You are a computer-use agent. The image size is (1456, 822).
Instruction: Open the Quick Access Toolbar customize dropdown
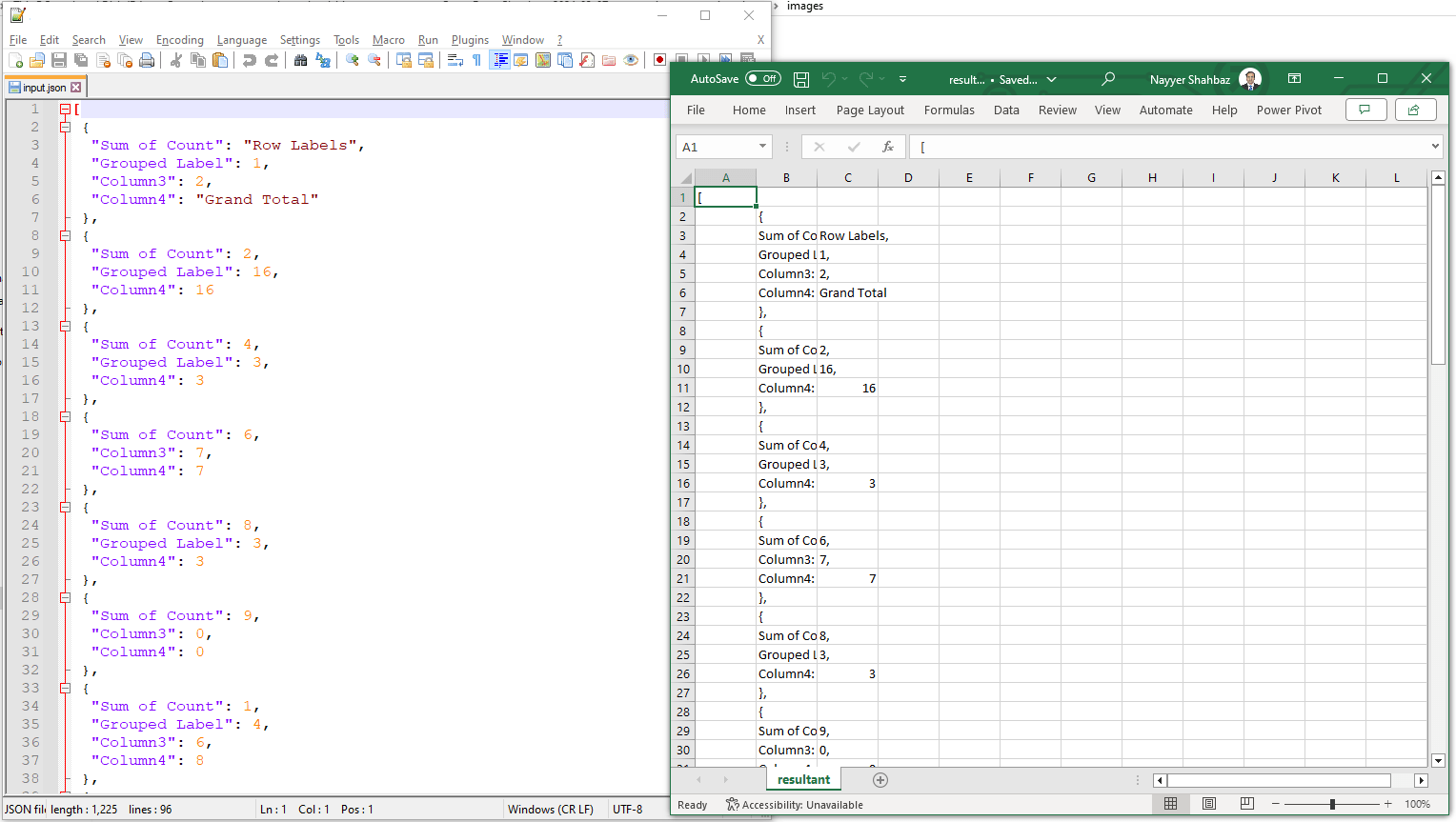(x=902, y=78)
